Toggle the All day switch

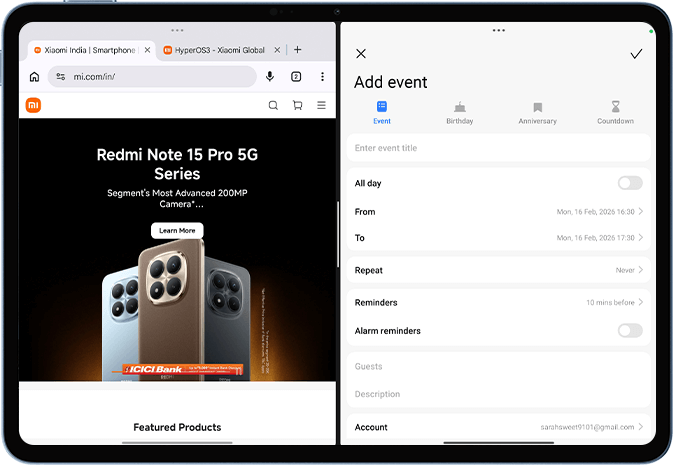click(x=629, y=183)
